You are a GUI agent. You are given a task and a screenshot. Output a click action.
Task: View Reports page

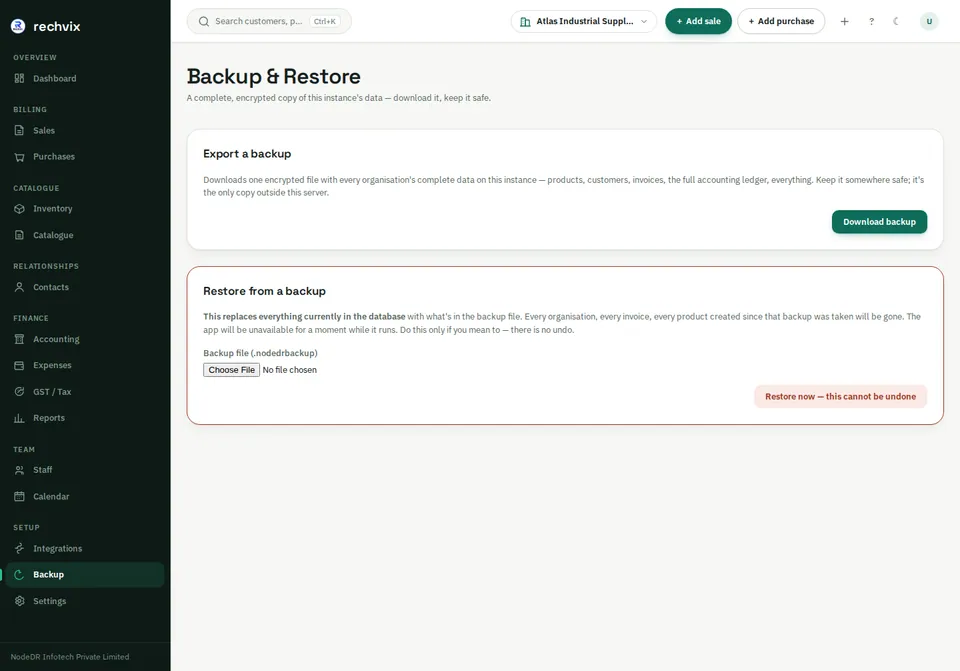click(85, 418)
